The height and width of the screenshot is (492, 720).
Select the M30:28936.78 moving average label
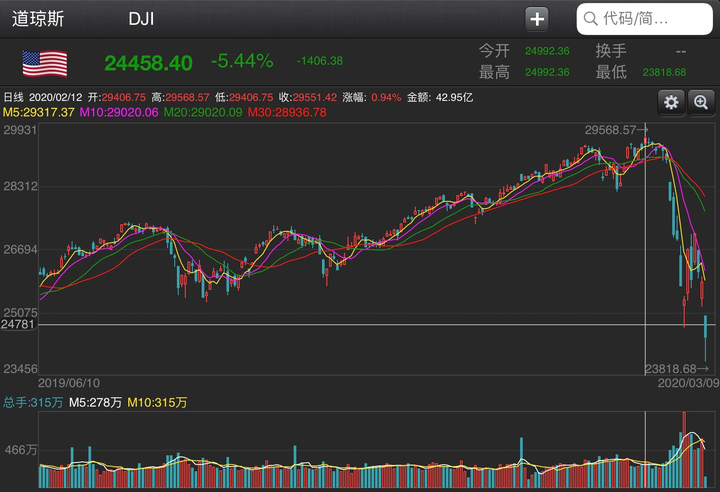(x=287, y=113)
